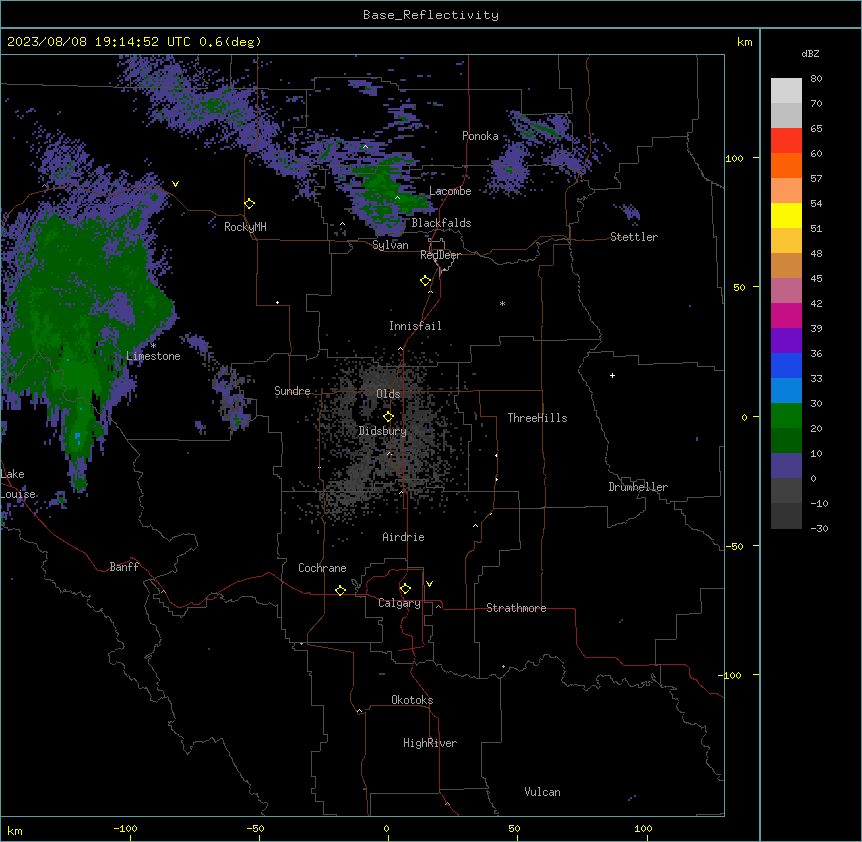Image resolution: width=862 pixels, height=842 pixels.
Task: Click the Airdrie label
Action: pos(403,537)
